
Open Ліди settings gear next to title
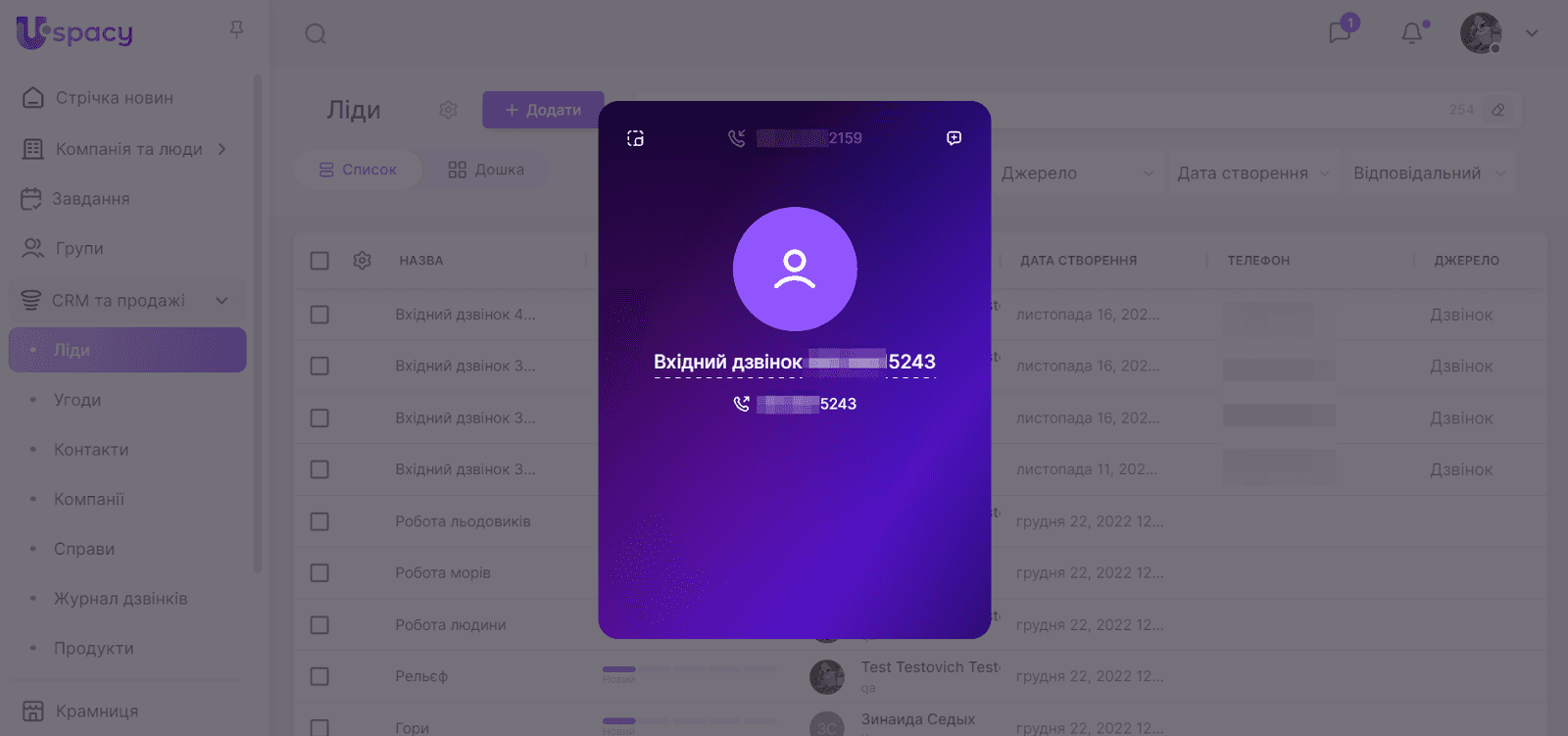(x=448, y=110)
